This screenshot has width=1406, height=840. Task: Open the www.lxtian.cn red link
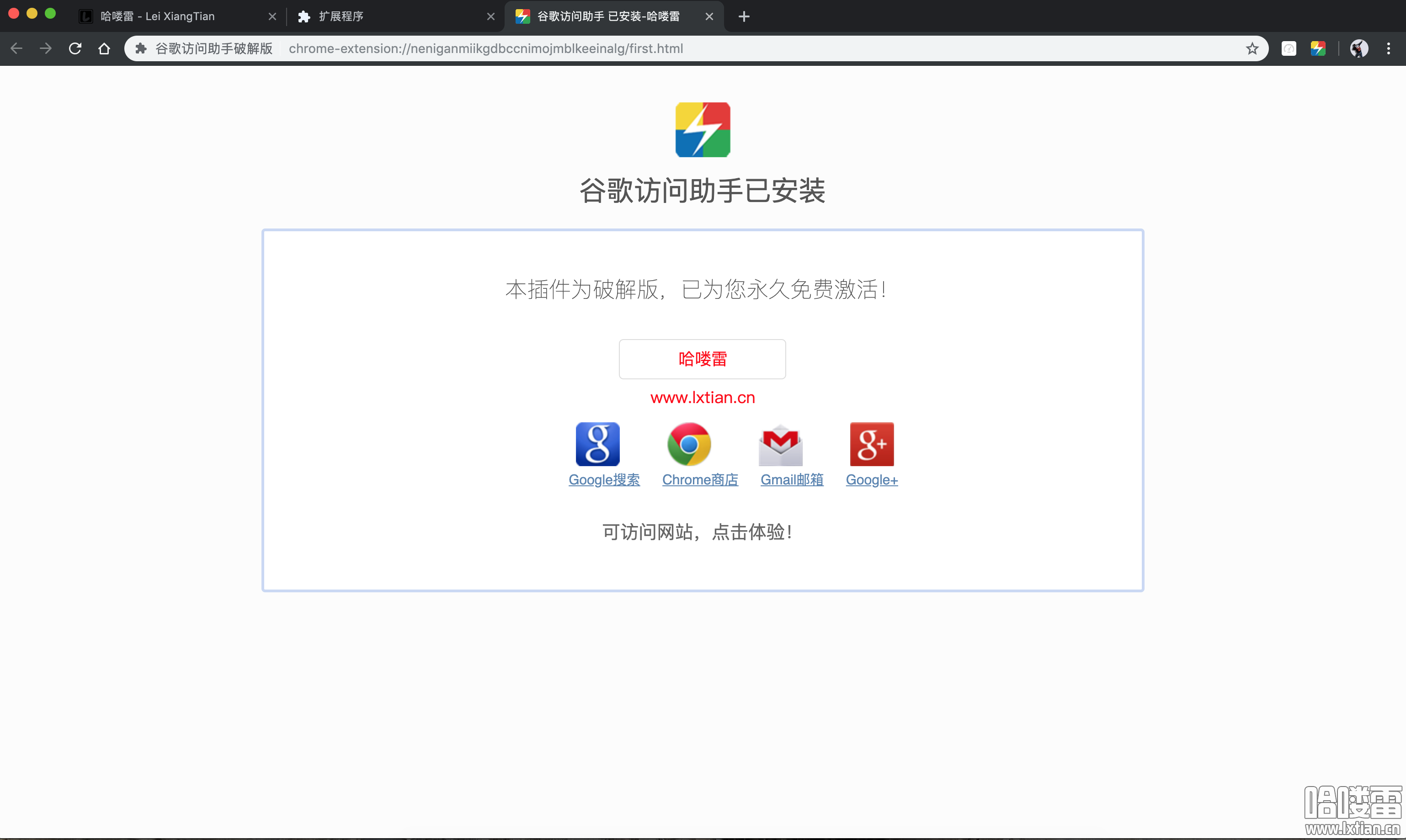(x=703, y=397)
